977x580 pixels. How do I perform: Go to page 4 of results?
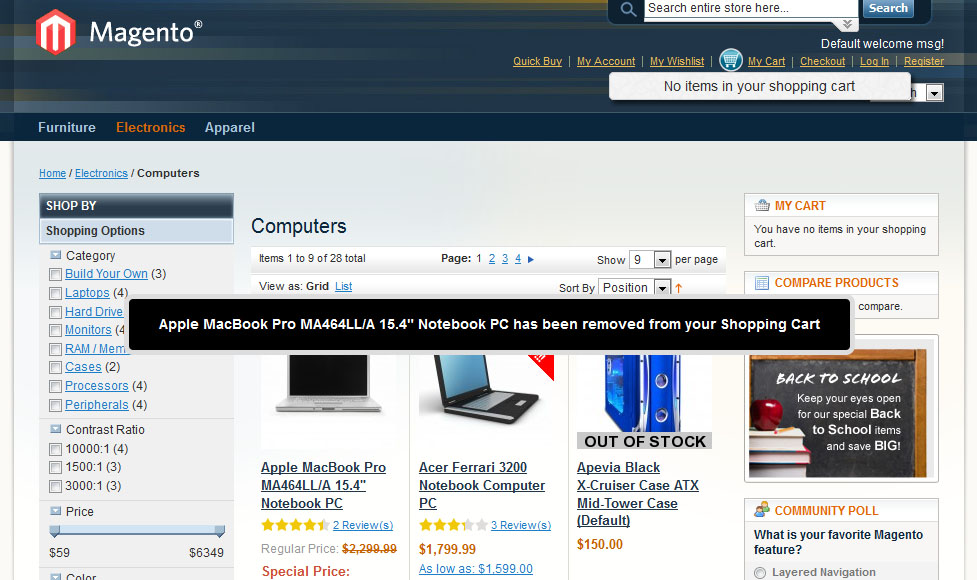coord(518,259)
